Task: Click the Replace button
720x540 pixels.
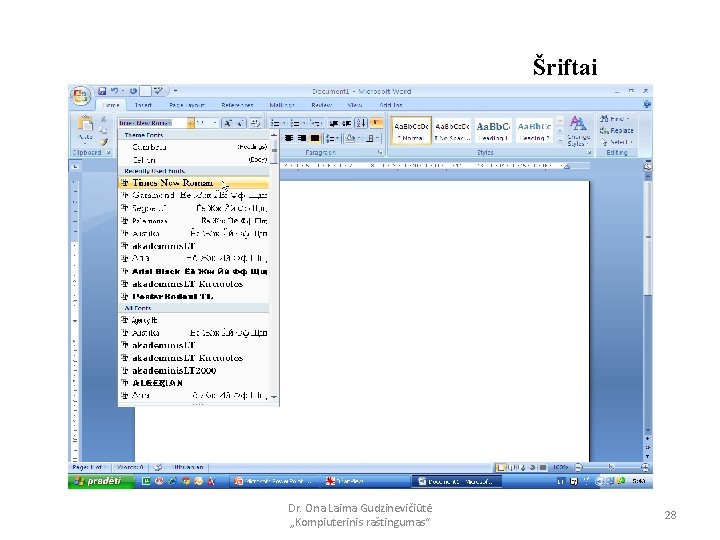Action: point(617,130)
